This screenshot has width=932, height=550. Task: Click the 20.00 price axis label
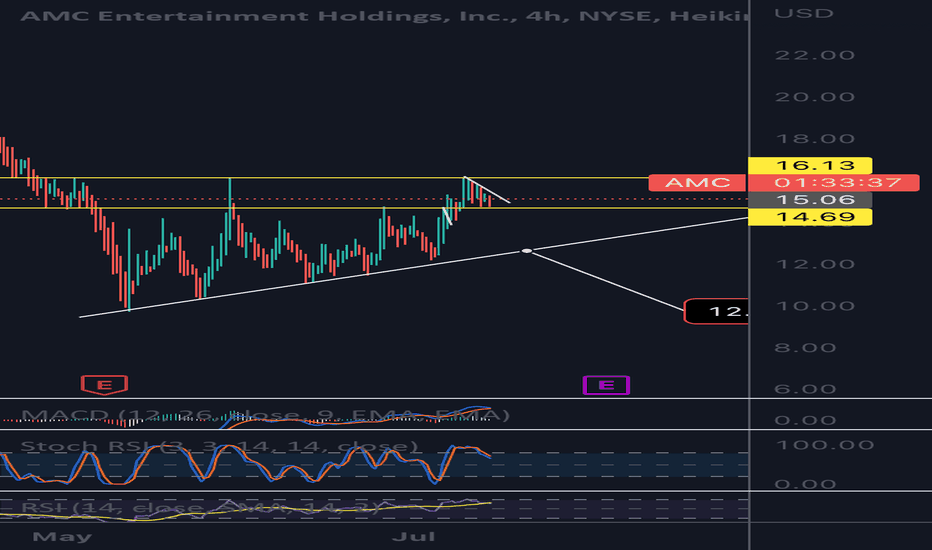click(815, 97)
